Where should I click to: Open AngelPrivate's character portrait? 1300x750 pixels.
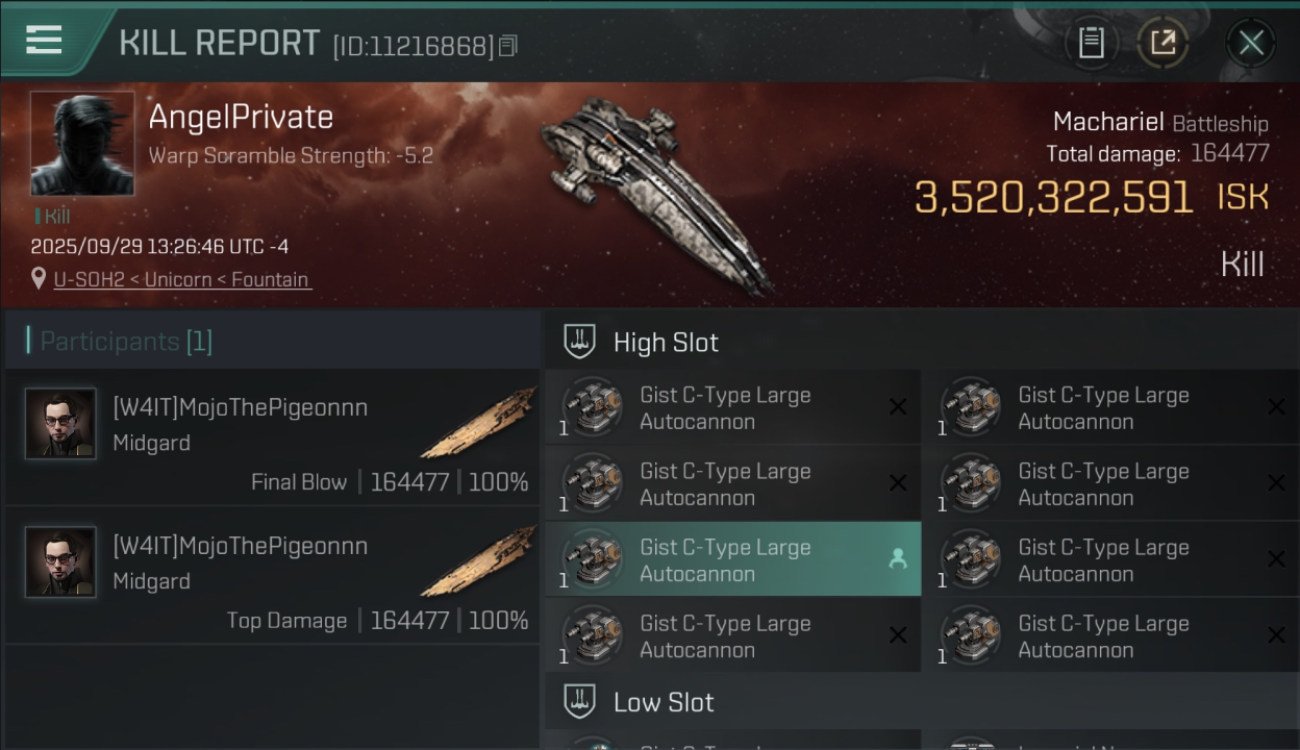(x=82, y=143)
